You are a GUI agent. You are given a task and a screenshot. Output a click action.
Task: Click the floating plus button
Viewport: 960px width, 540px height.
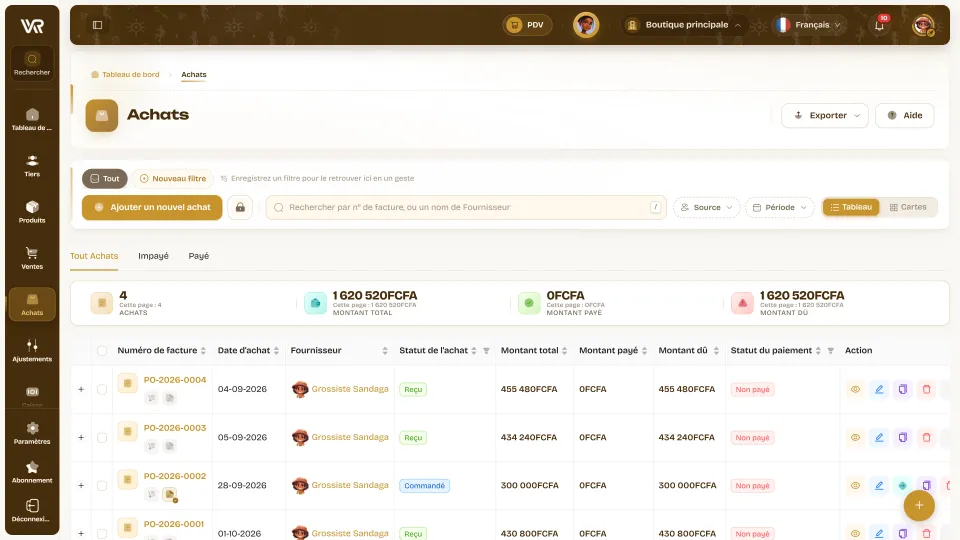tap(919, 505)
